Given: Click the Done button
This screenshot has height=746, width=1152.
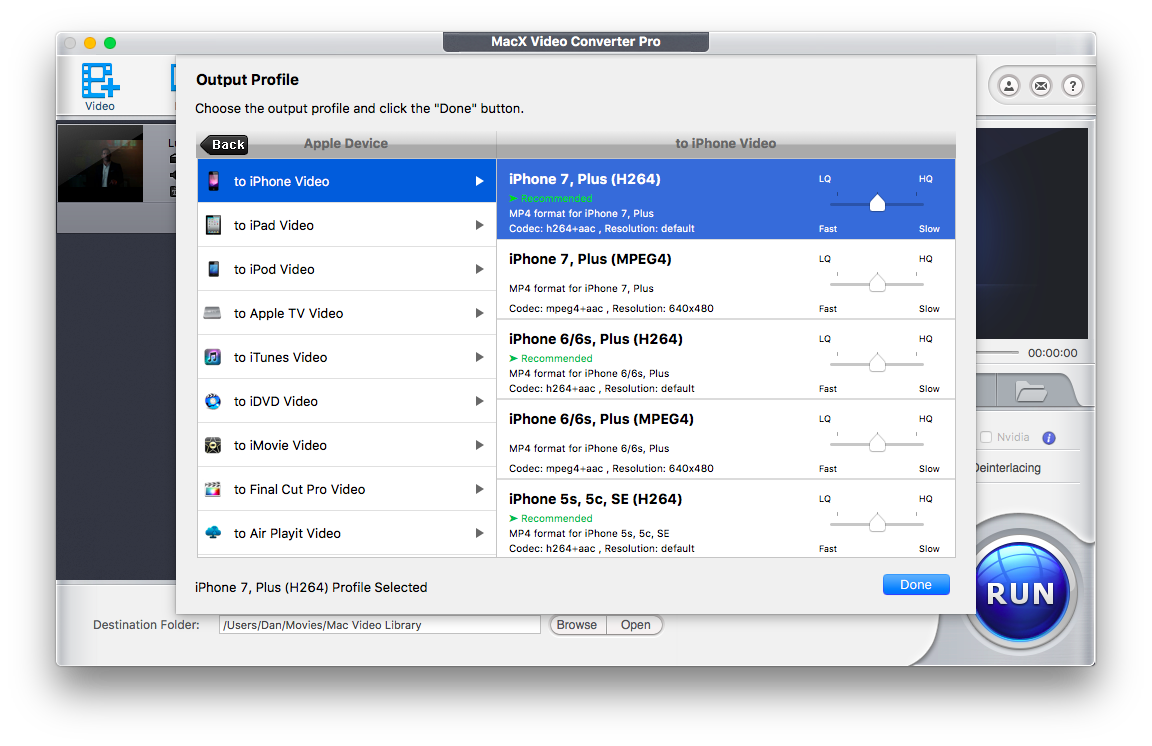Looking at the screenshot, I should click(x=916, y=584).
